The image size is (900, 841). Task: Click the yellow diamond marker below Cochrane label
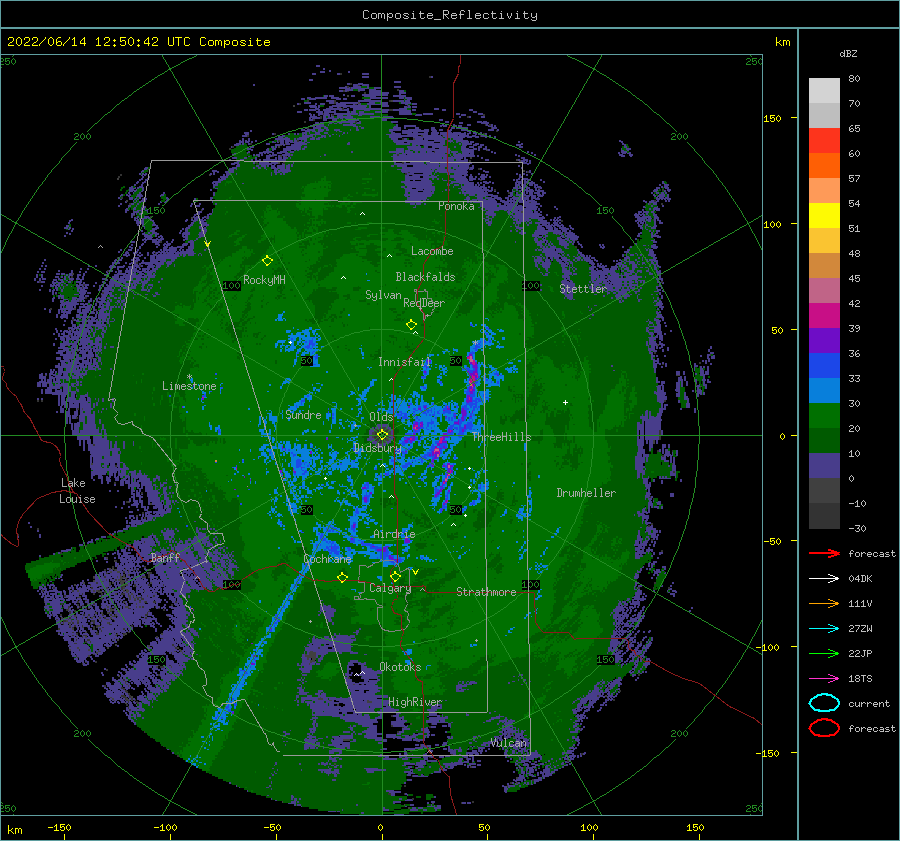click(x=343, y=577)
